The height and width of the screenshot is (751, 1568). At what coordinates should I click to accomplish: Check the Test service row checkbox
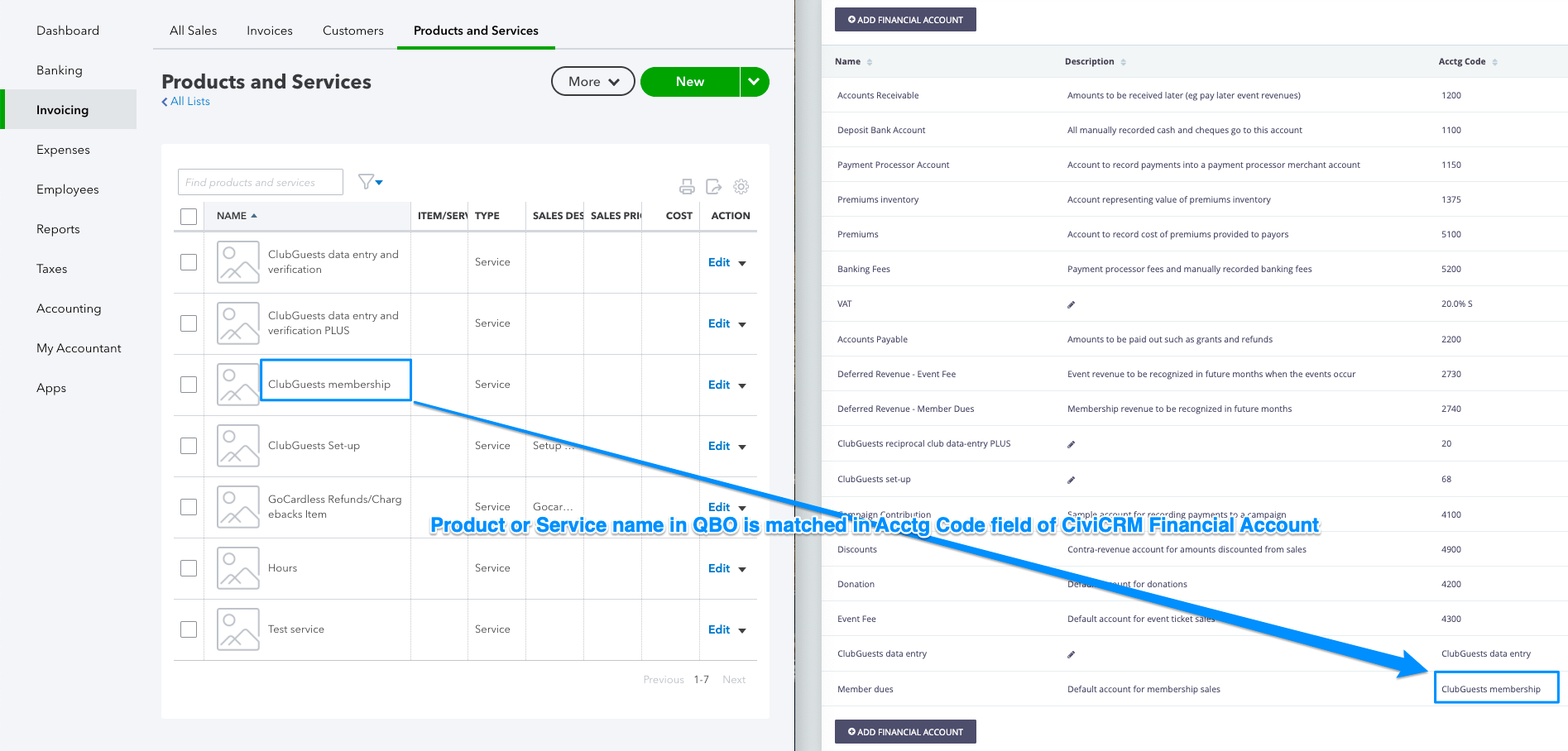(189, 629)
